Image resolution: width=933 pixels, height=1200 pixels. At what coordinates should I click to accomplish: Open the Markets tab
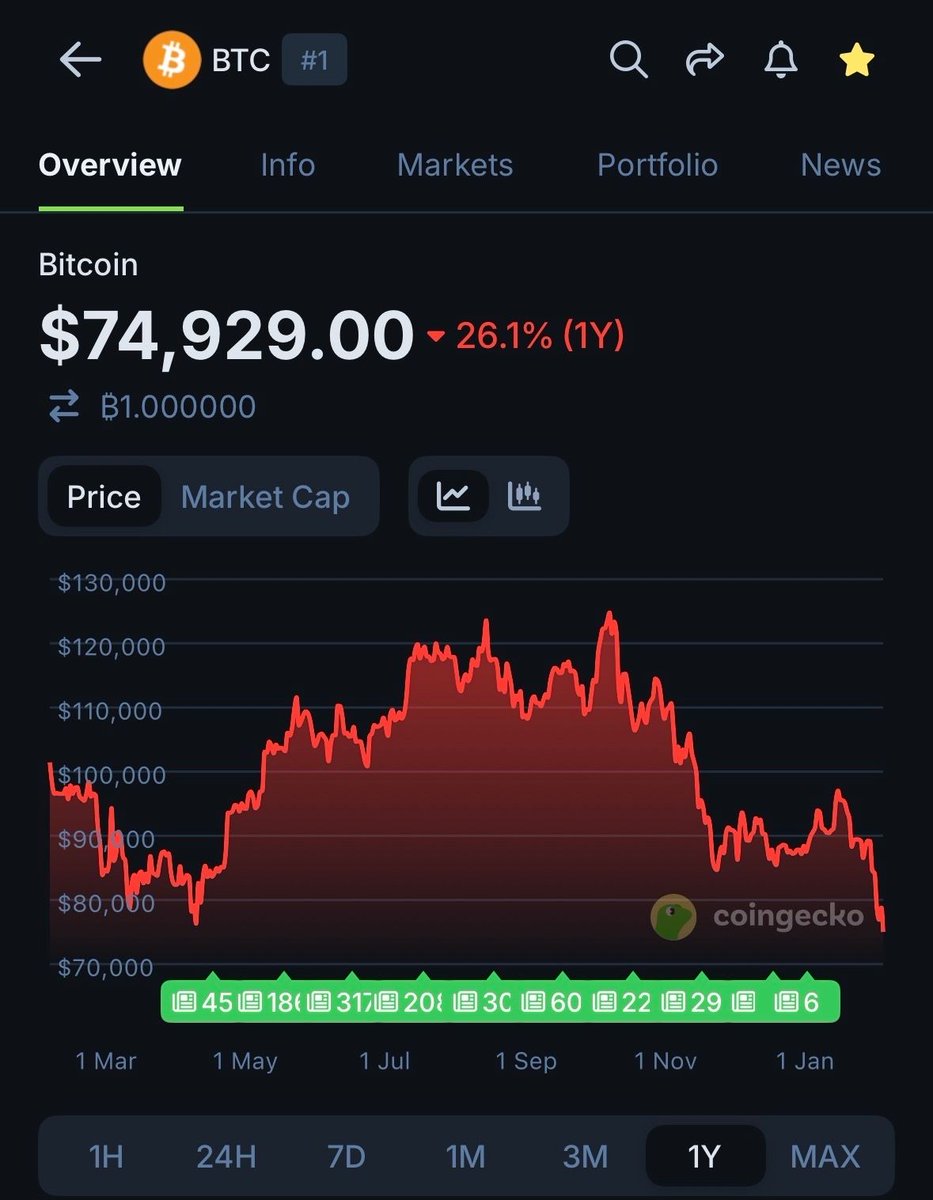click(x=455, y=165)
